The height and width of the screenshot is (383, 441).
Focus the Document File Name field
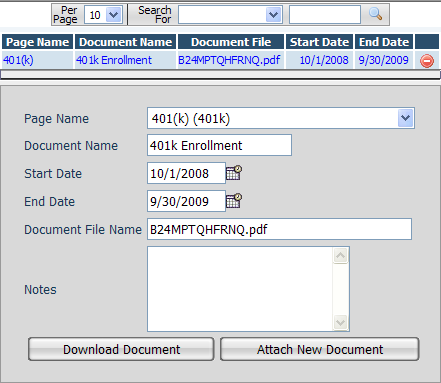tap(279, 229)
